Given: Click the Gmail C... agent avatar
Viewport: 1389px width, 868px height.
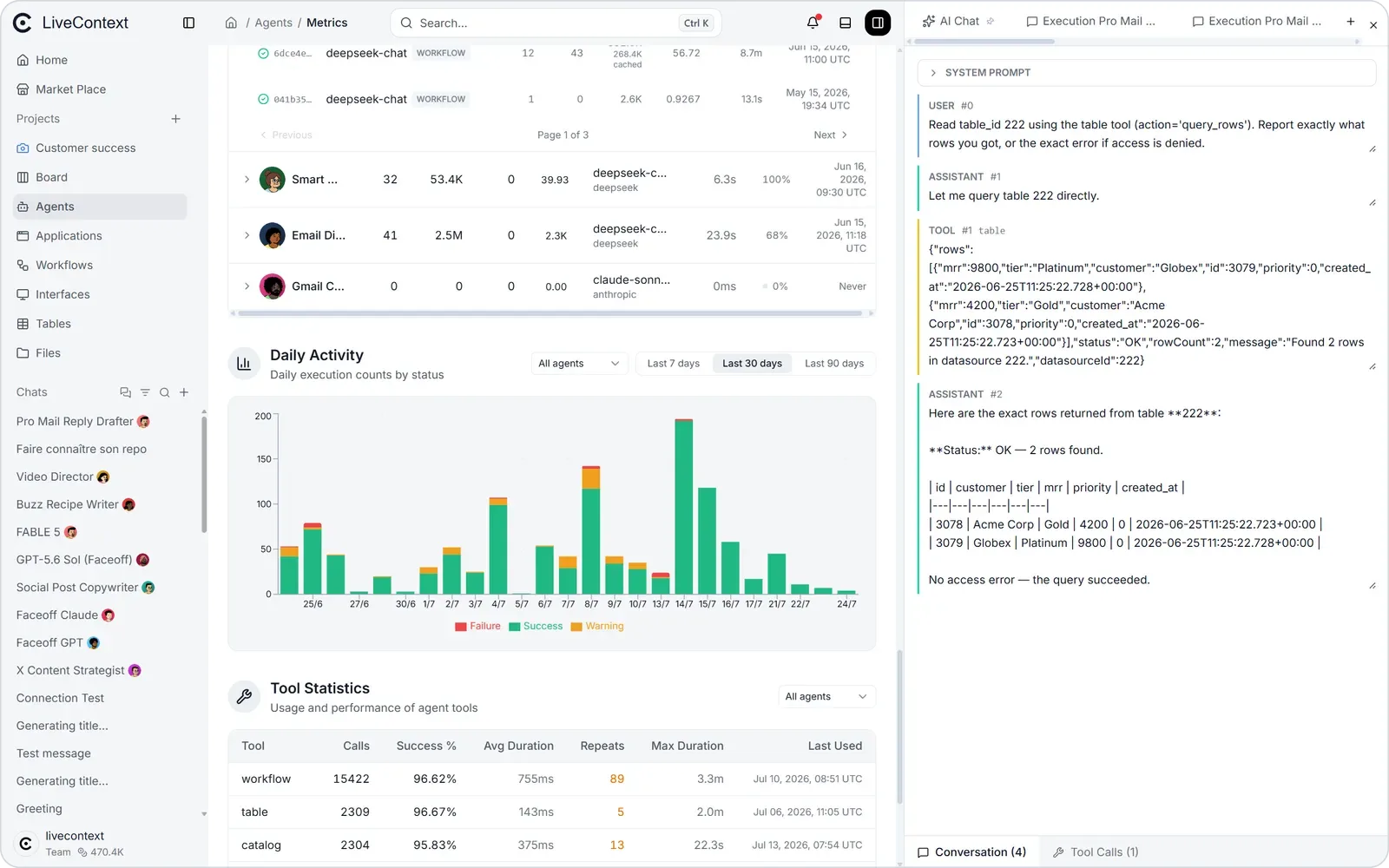Looking at the screenshot, I should point(273,286).
